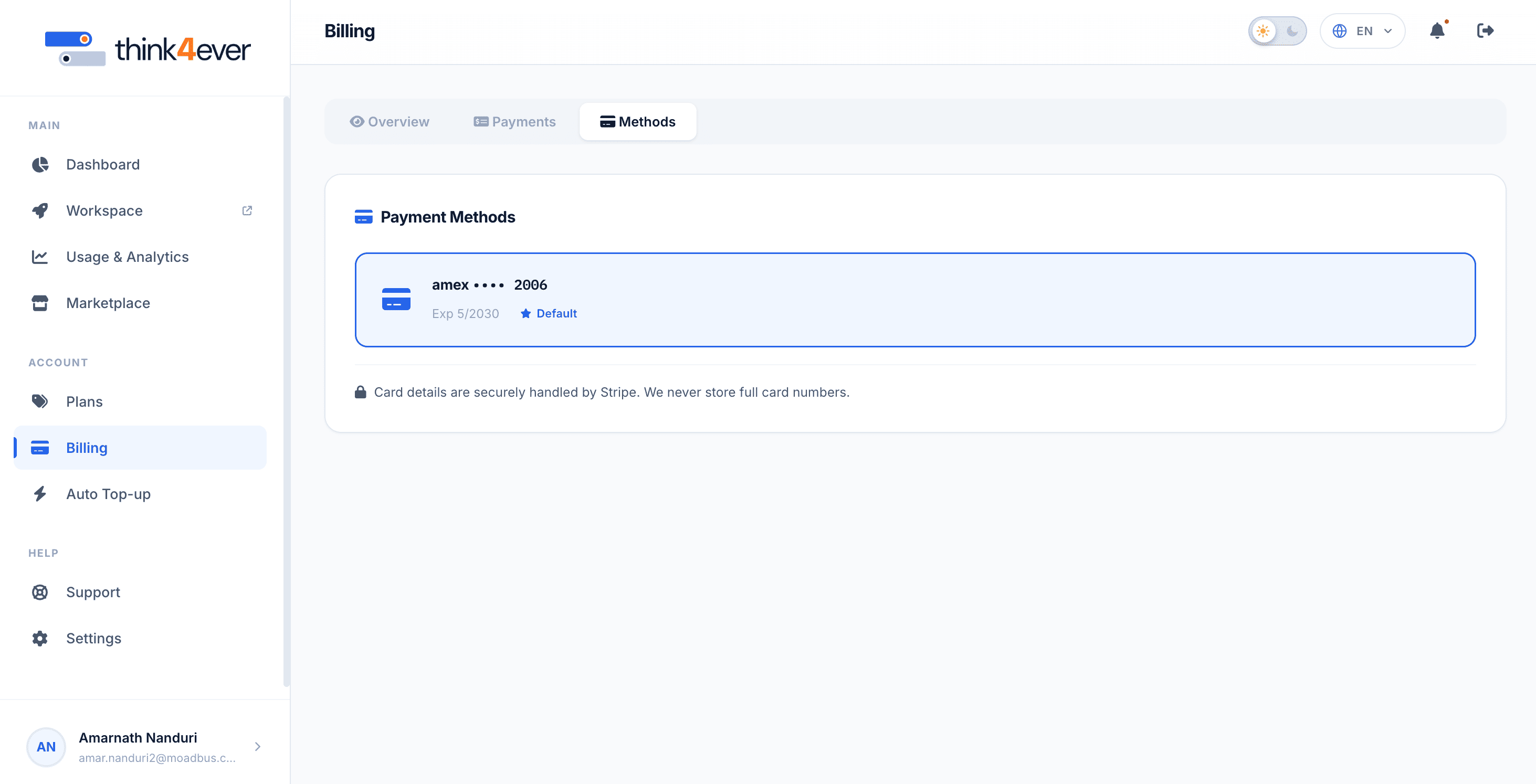This screenshot has height=784, width=1536.
Task: Open the EN language dropdown
Action: [x=1362, y=31]
